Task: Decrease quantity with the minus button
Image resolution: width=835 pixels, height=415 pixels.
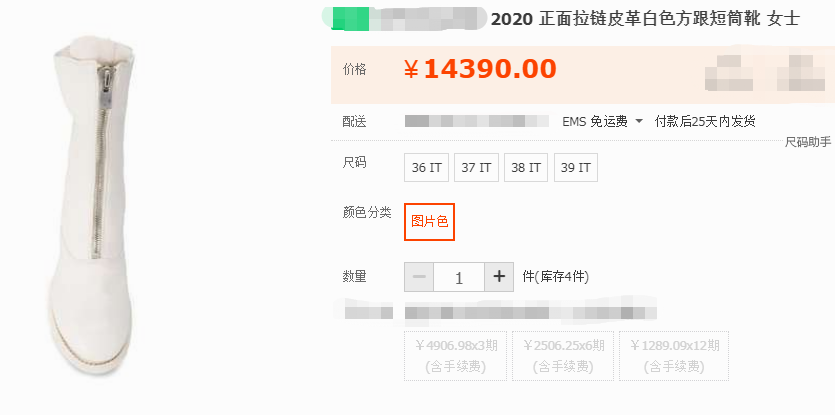Action: coord(419,277)
